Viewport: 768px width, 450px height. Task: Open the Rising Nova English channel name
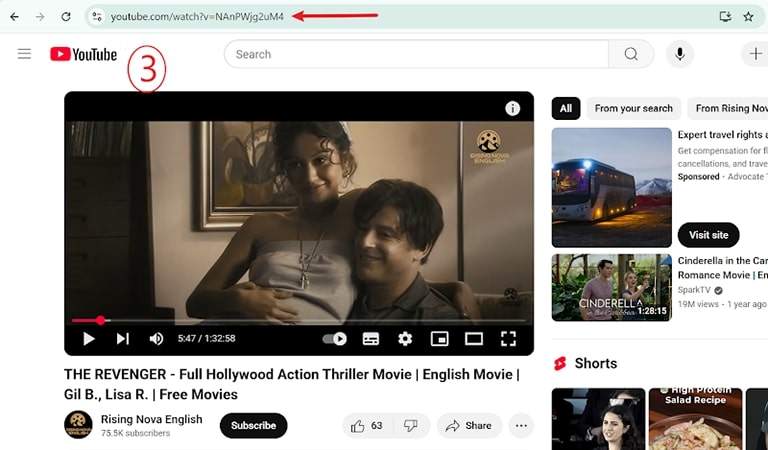[151, 419]
